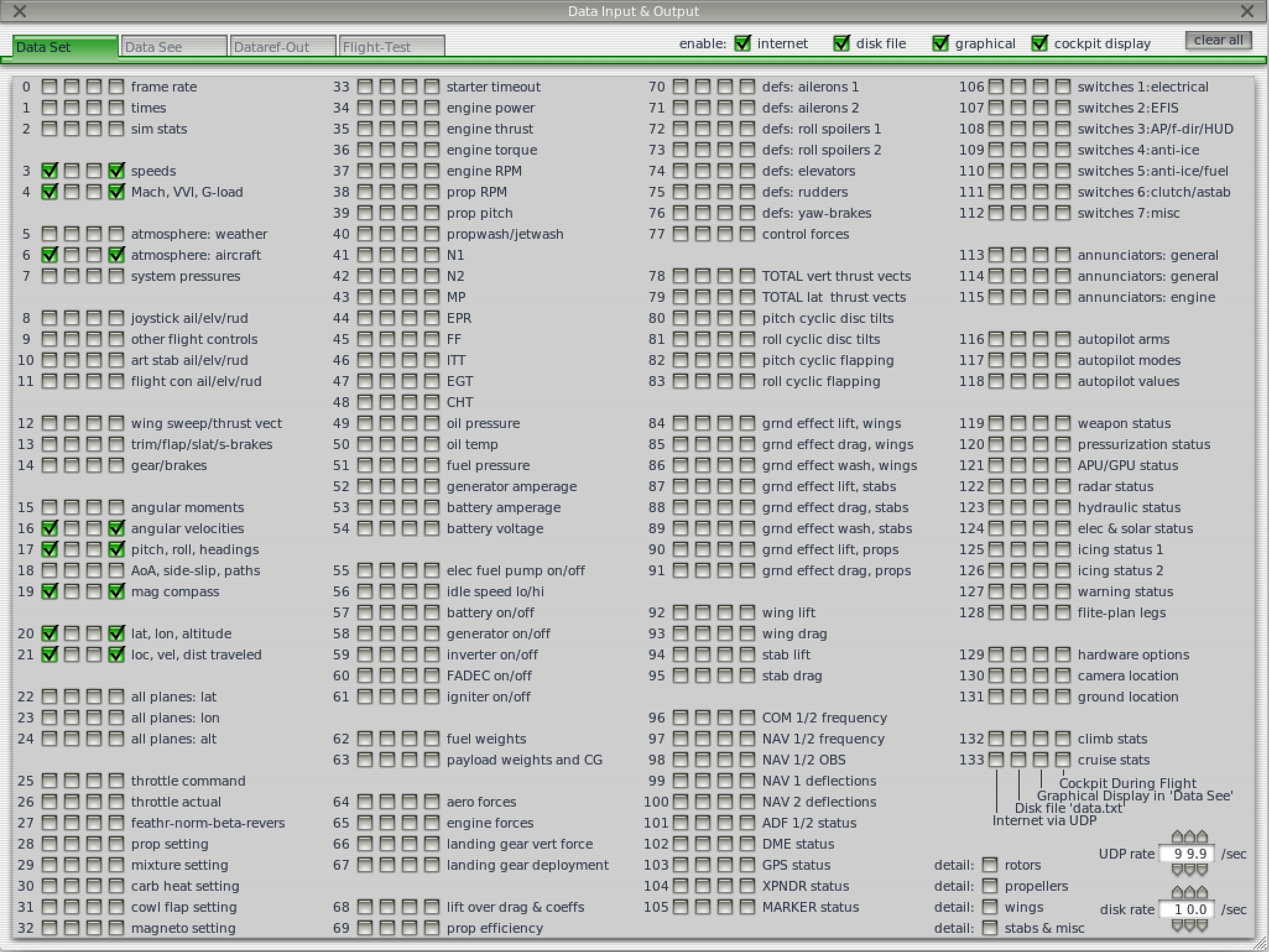
Task: Select the Flight-Test tab
Action: pyautogui.click(x=392, y=46)
